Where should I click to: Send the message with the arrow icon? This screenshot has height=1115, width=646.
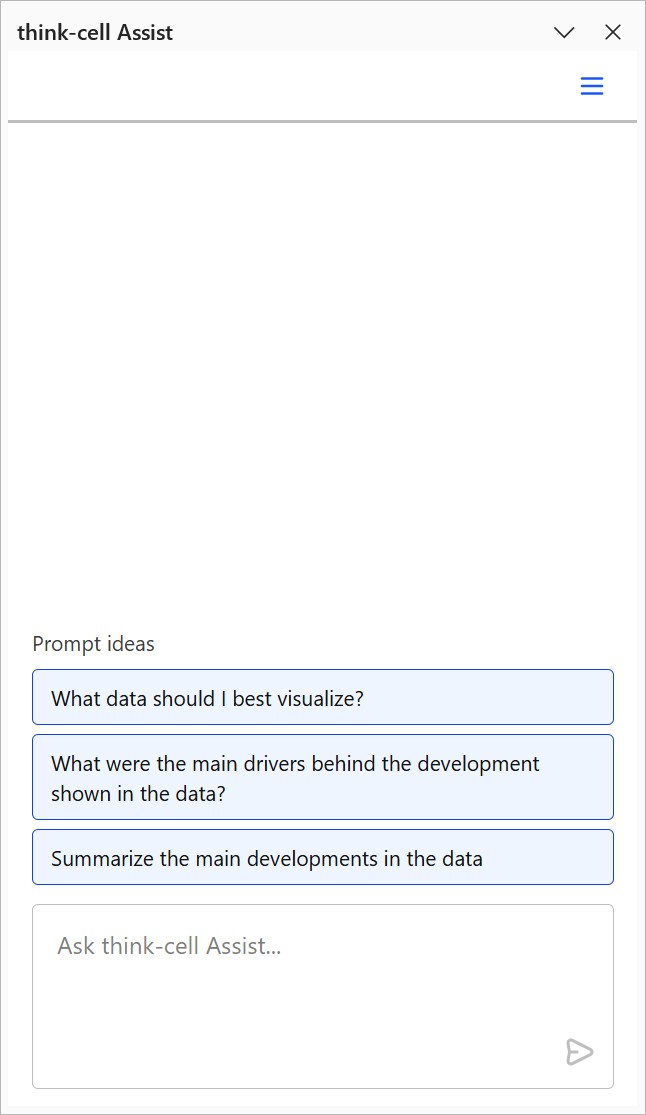coord(579,1052)
